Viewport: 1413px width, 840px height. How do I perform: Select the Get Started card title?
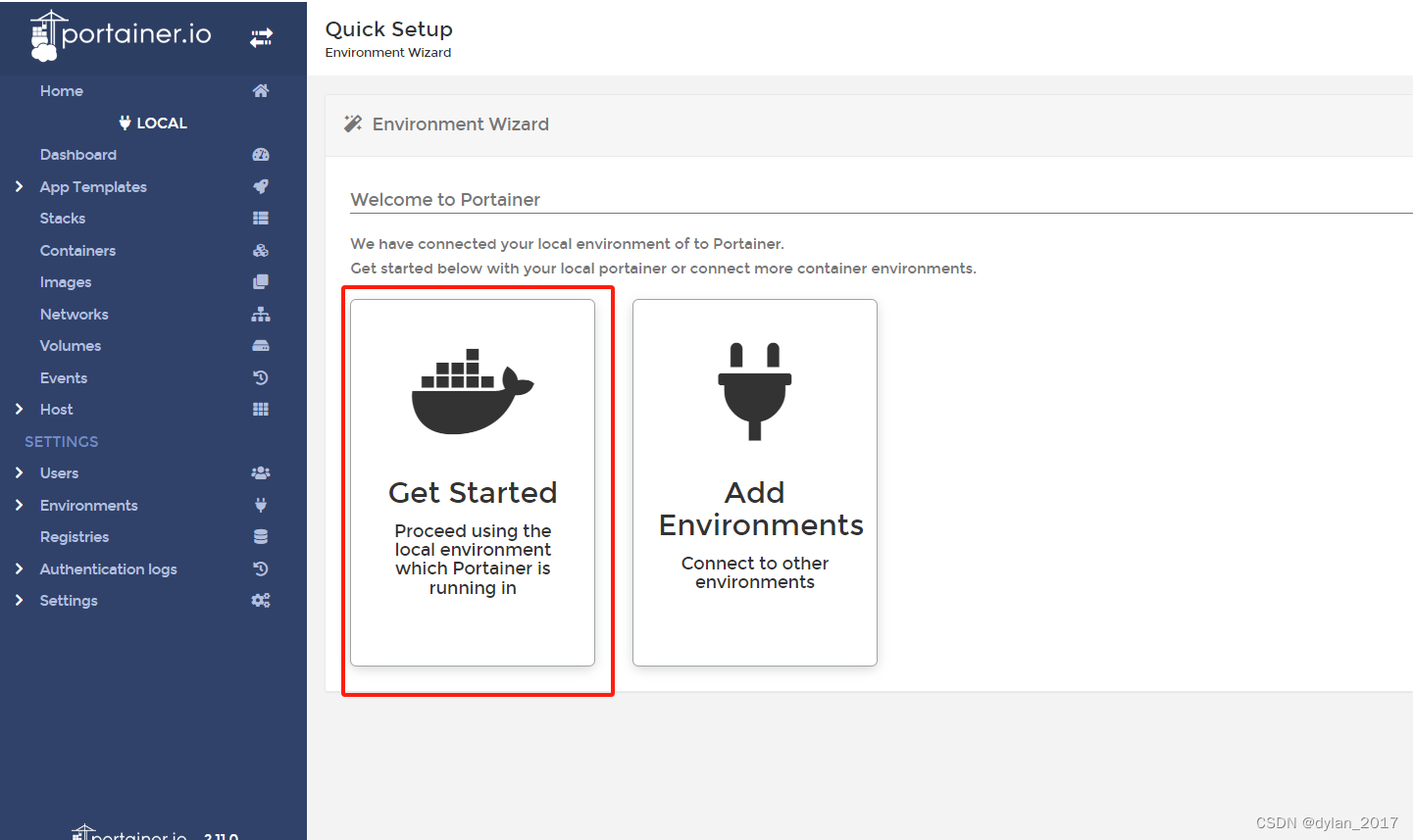pos(473,492)
